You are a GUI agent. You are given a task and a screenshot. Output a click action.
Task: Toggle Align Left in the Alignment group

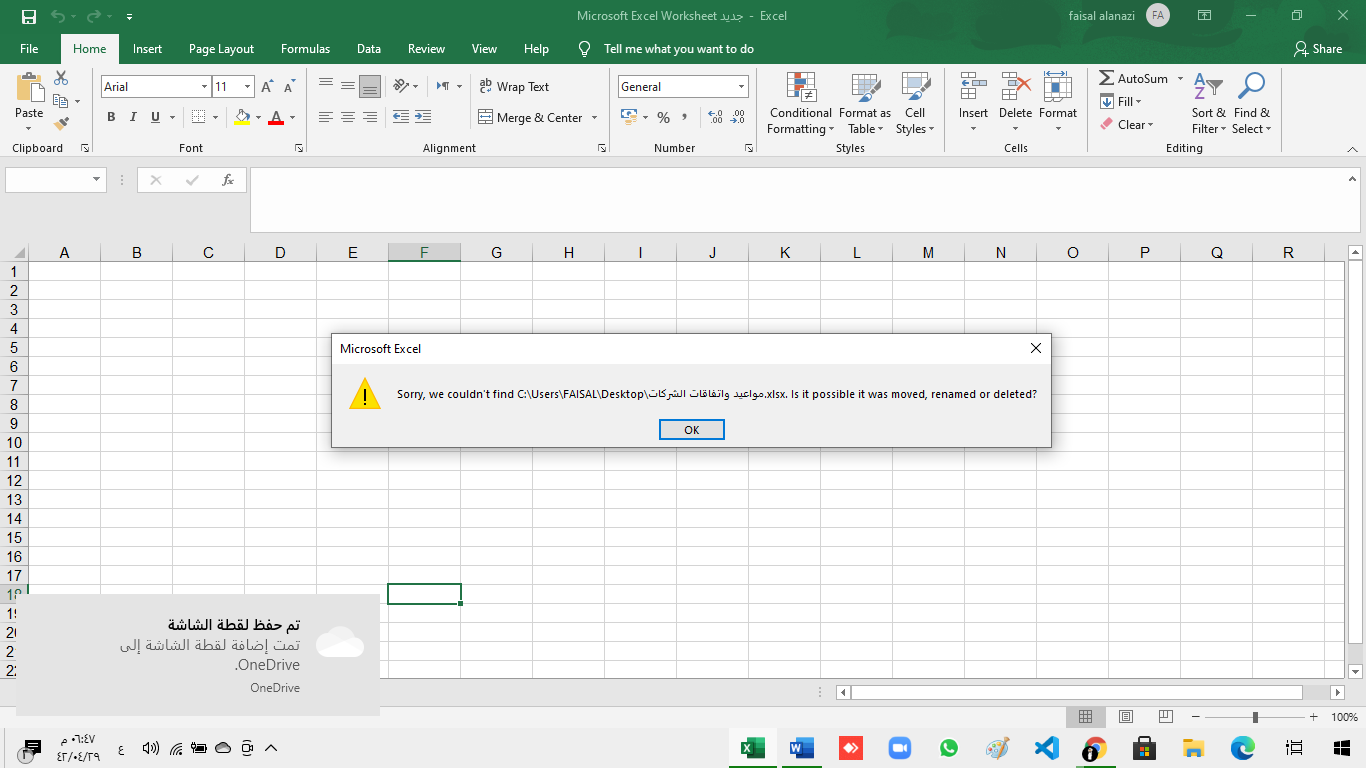(326, 117)
